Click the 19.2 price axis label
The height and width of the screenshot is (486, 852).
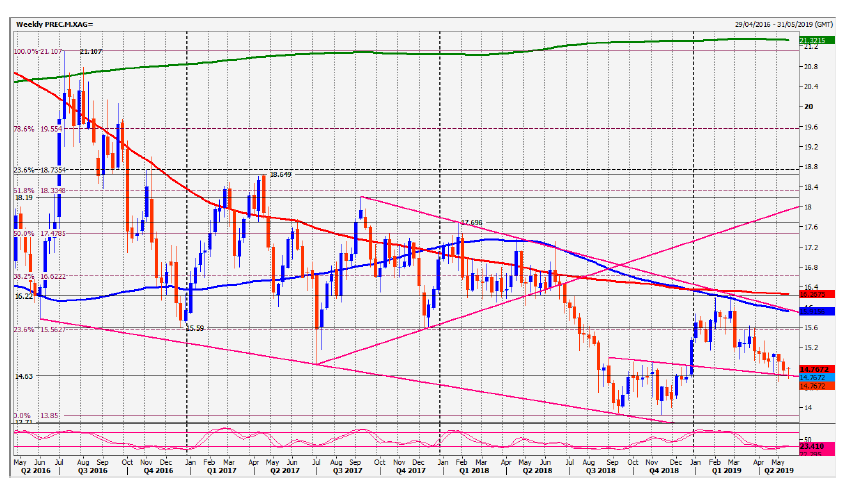pyautogui.click(x=811, y=147)
